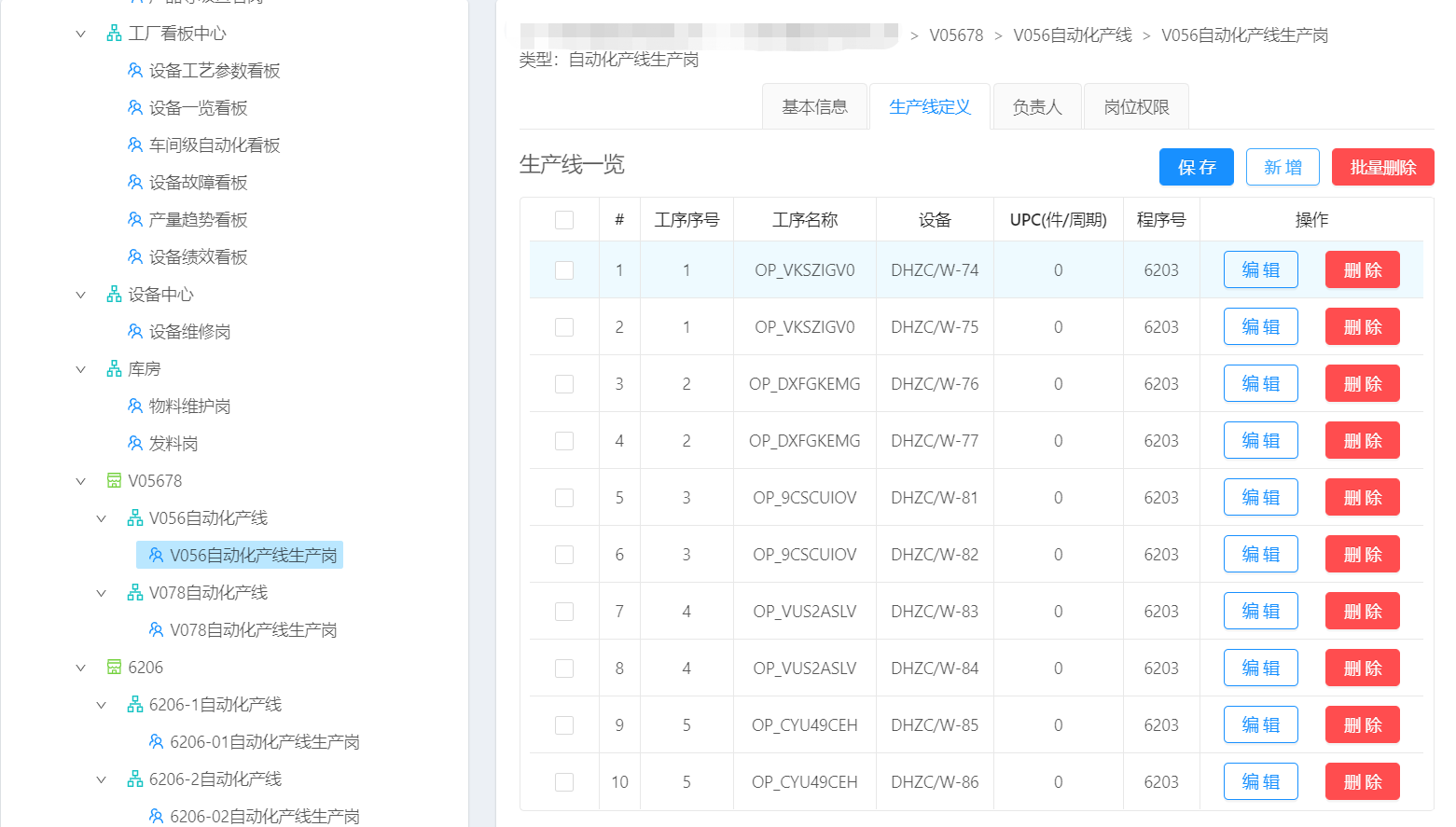Click the DHZC/W-85 device cell
Screen dimensions: 1456x827
935,725
